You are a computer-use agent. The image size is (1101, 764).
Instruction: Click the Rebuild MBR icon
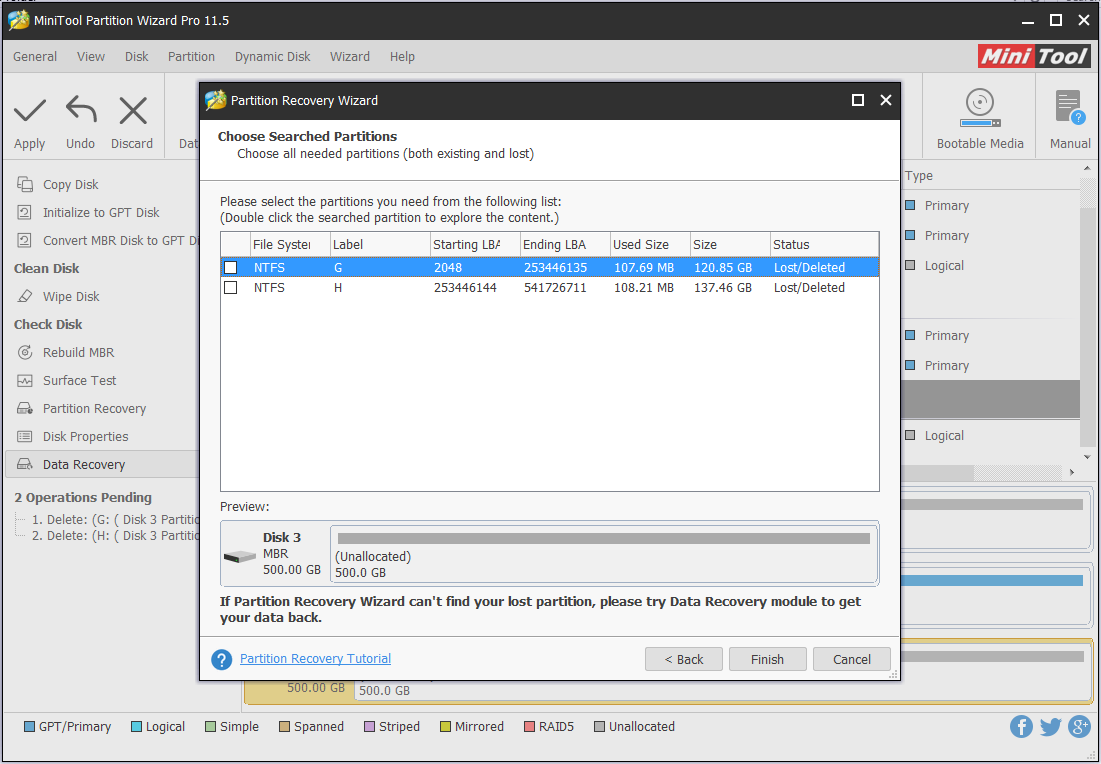(25, 353)
